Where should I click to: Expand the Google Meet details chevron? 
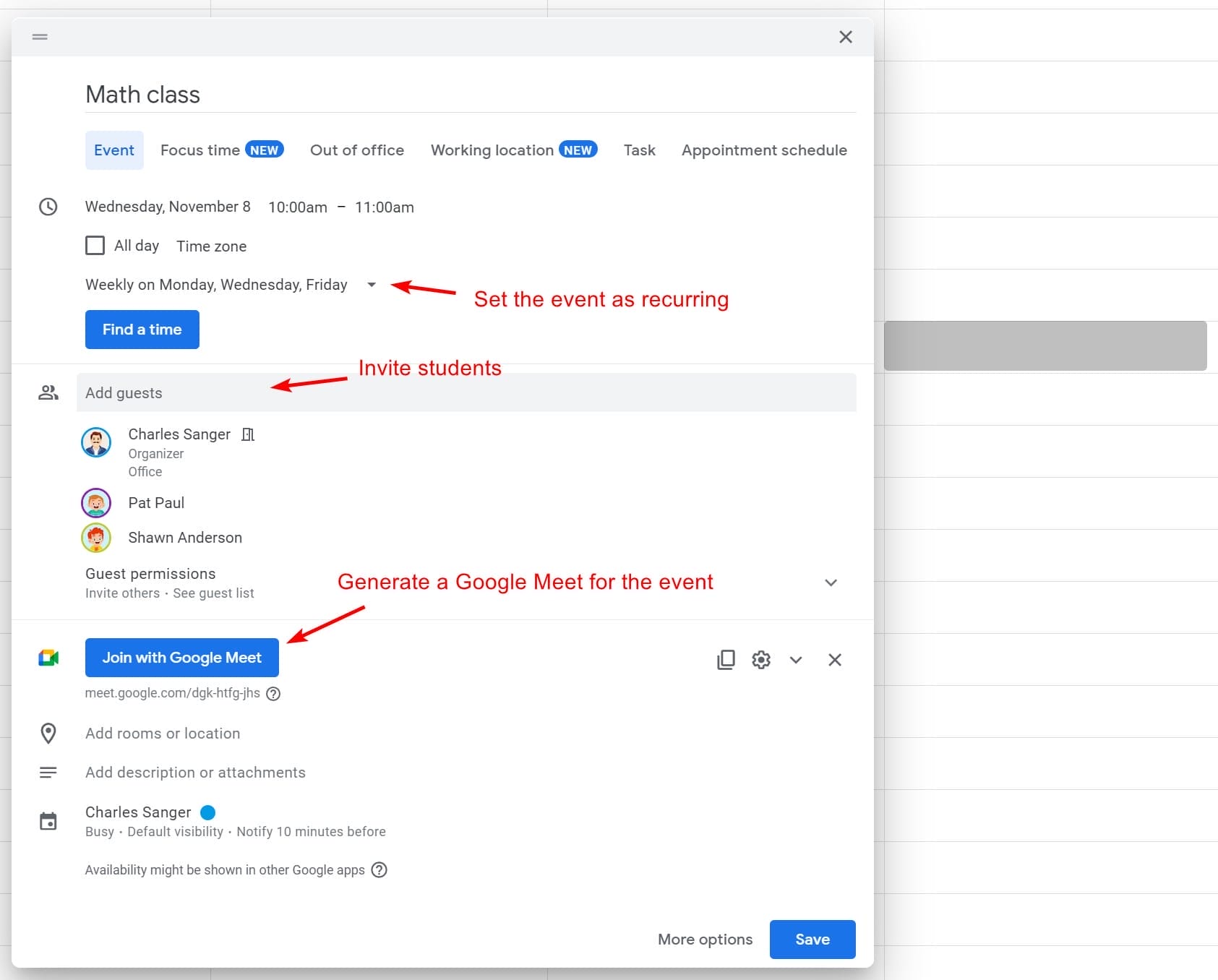tap(796, 660)
